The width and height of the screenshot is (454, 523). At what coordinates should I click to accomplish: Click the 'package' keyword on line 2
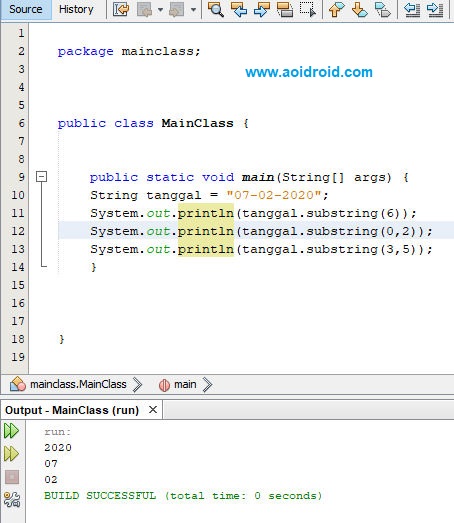(85, 51)
